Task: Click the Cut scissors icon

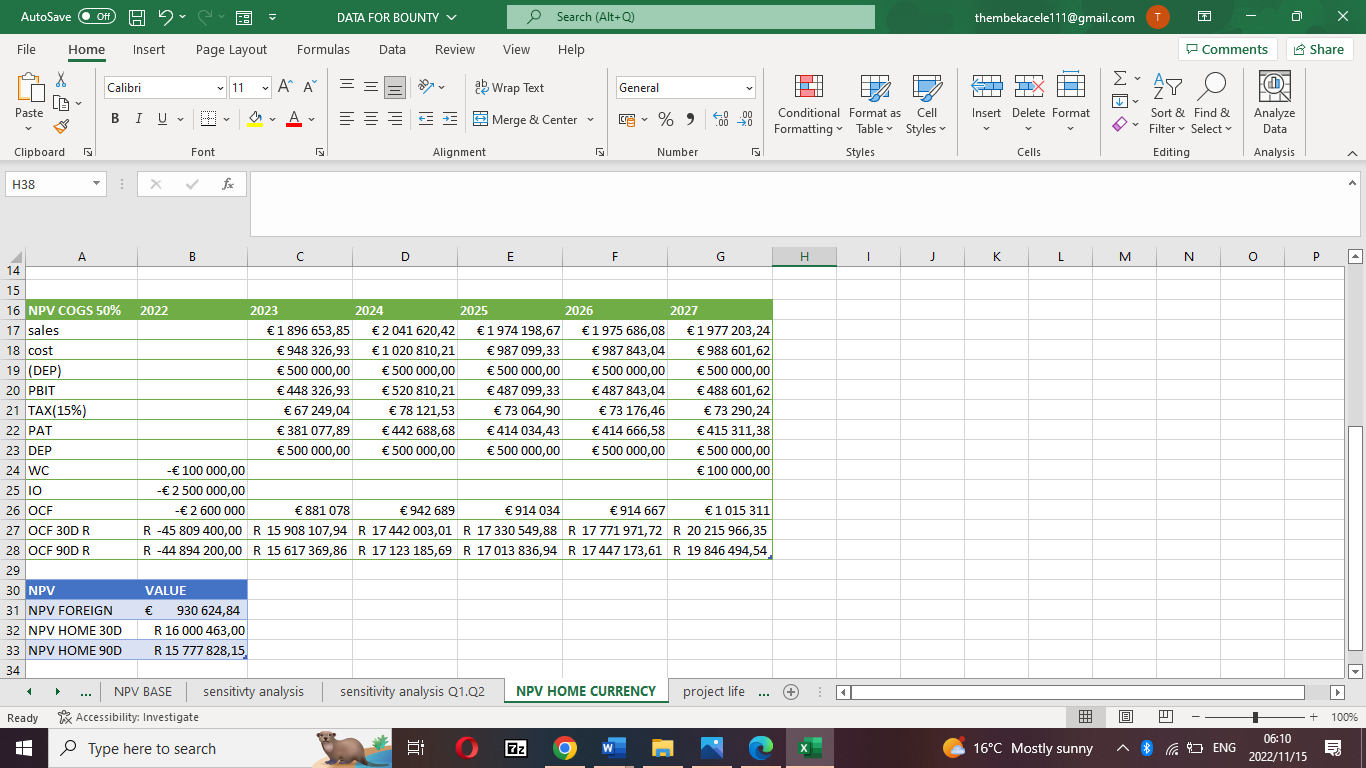Action: coord(60,79)
